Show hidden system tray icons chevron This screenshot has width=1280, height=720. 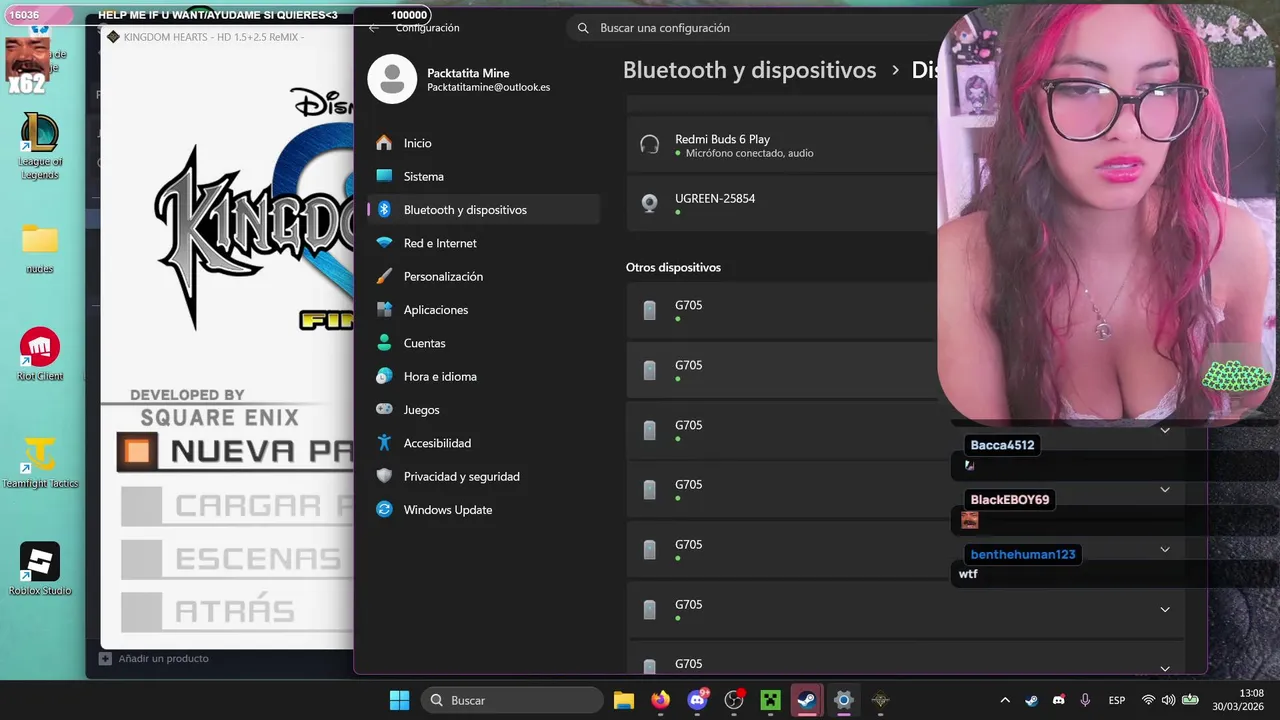tap(1005, 700)
